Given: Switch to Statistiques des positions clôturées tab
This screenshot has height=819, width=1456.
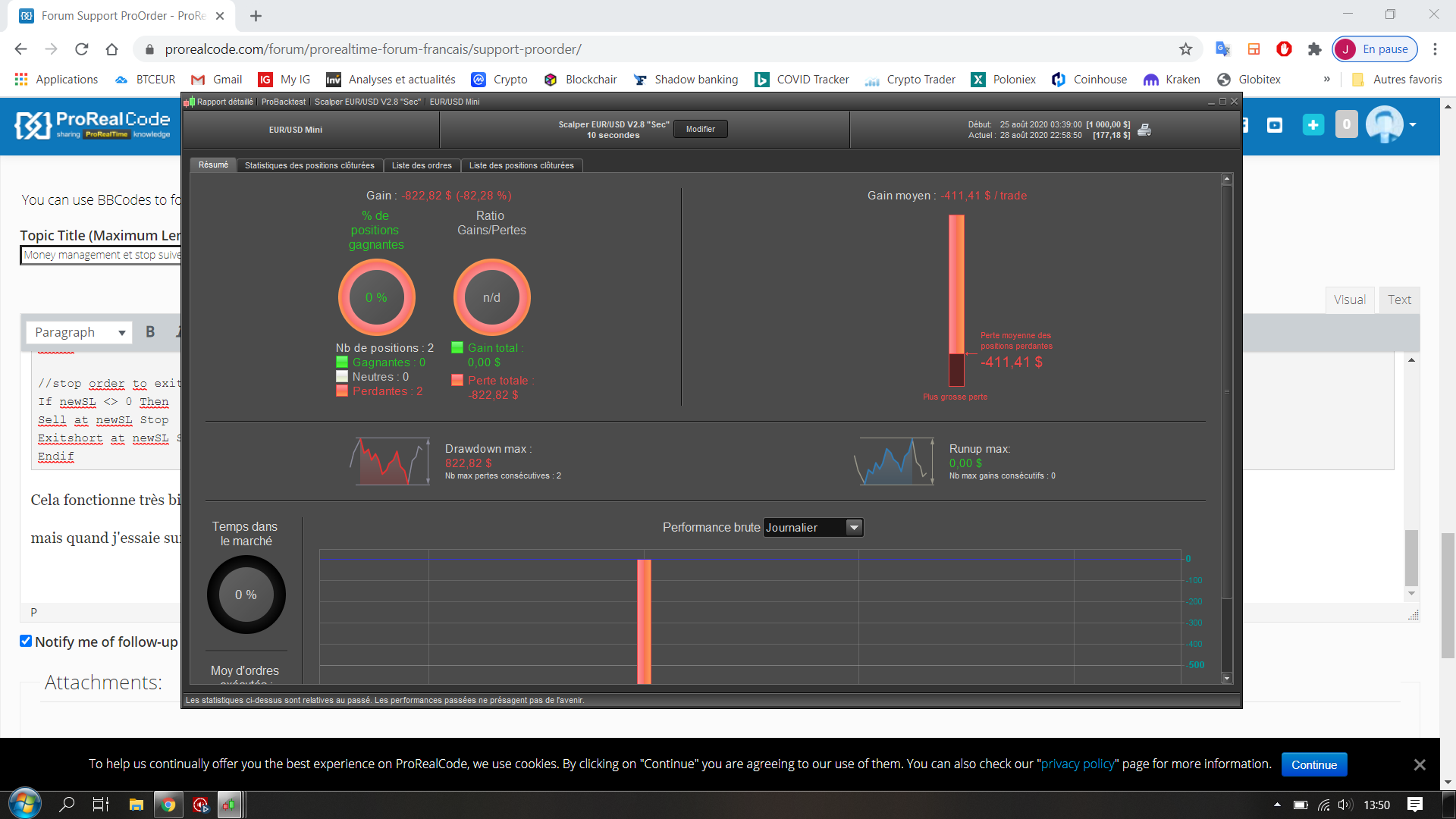Looking at the screenshot, I should tap(309, 165).
